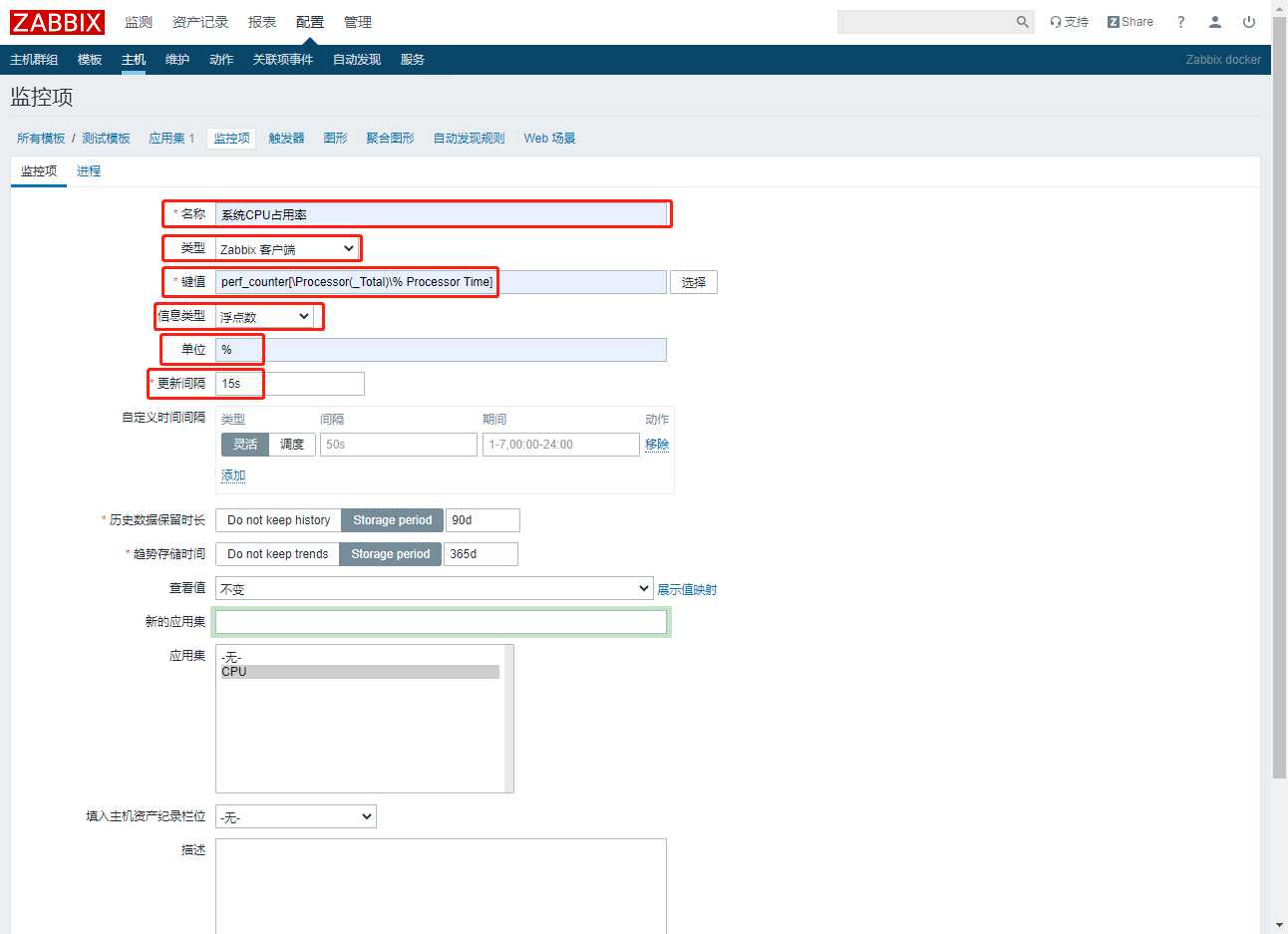The width and height of the screenshot is (1288, 934).
Task: Click the 90d history field
Action: tap(483, 520)
